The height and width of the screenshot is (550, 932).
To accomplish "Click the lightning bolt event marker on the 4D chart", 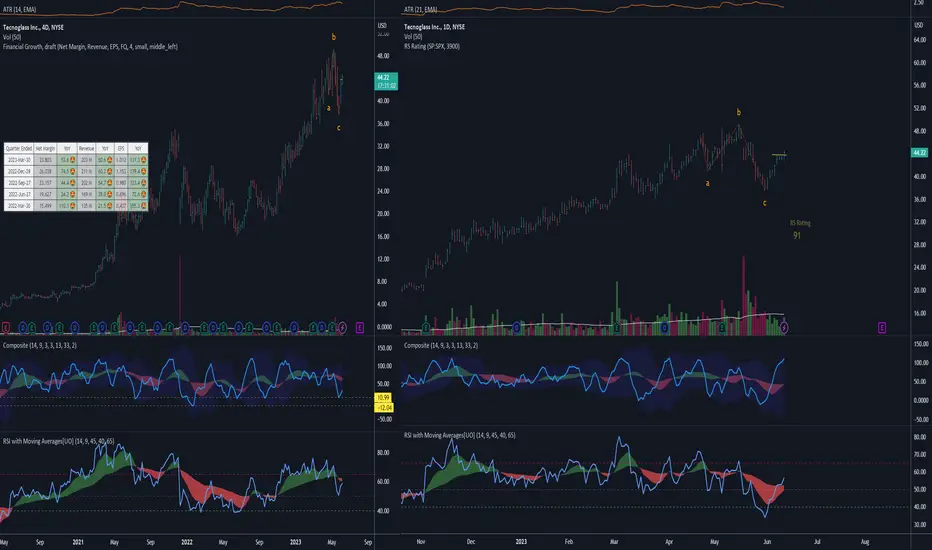I will (x=342, y=327).
